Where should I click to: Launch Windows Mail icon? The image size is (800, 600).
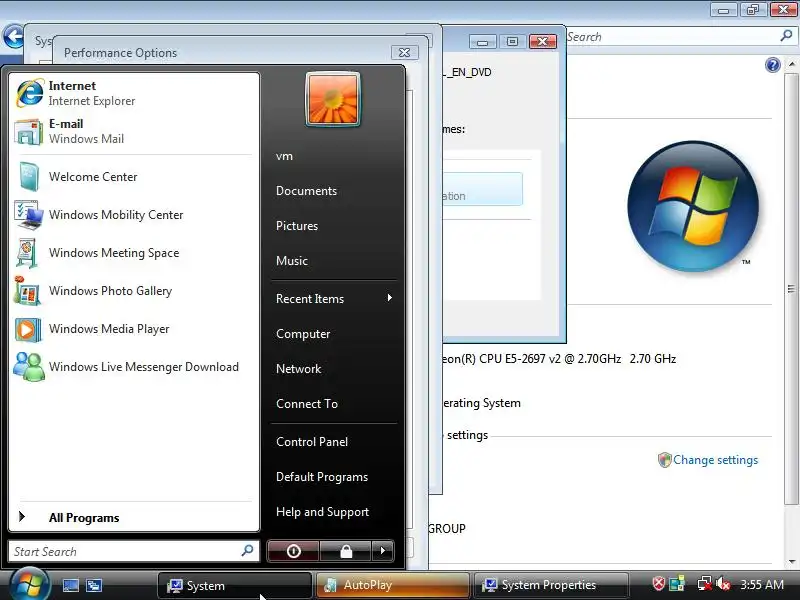click(28, 132)
